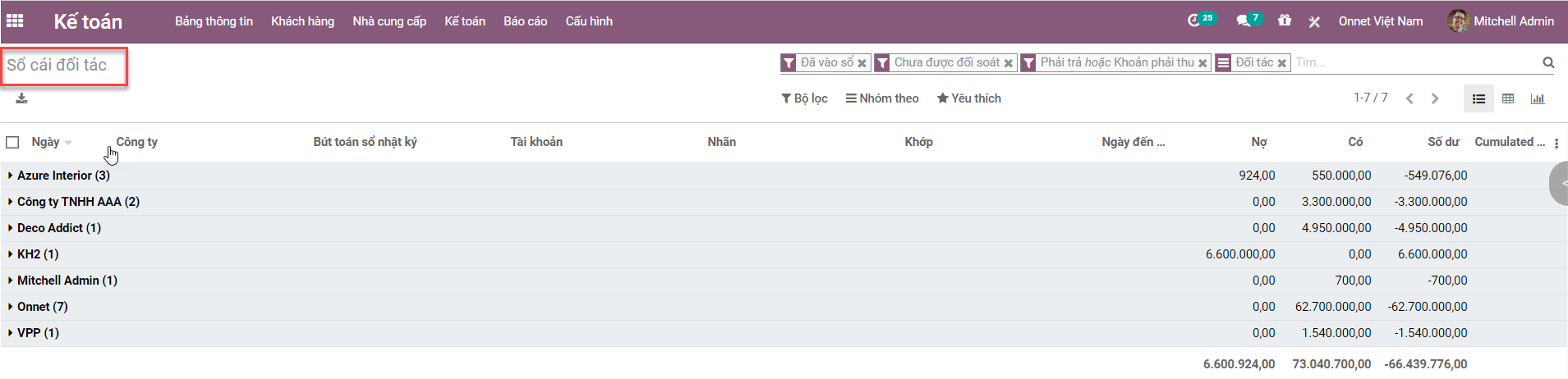
Task: Switch to graph view icon
Action: click(x=1538, y=98)
